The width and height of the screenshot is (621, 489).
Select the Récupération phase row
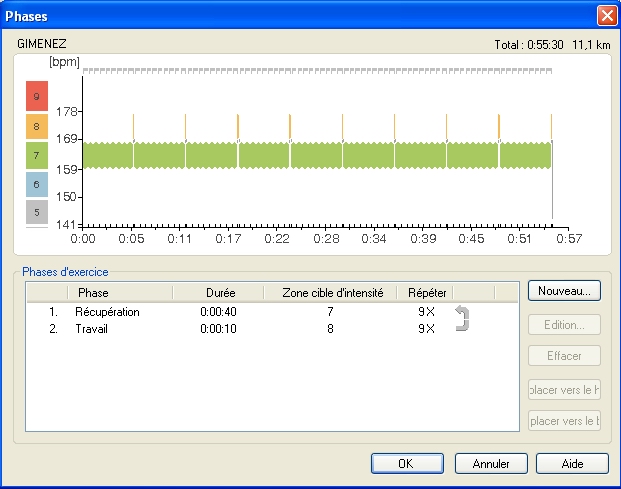tap(107, 312)
